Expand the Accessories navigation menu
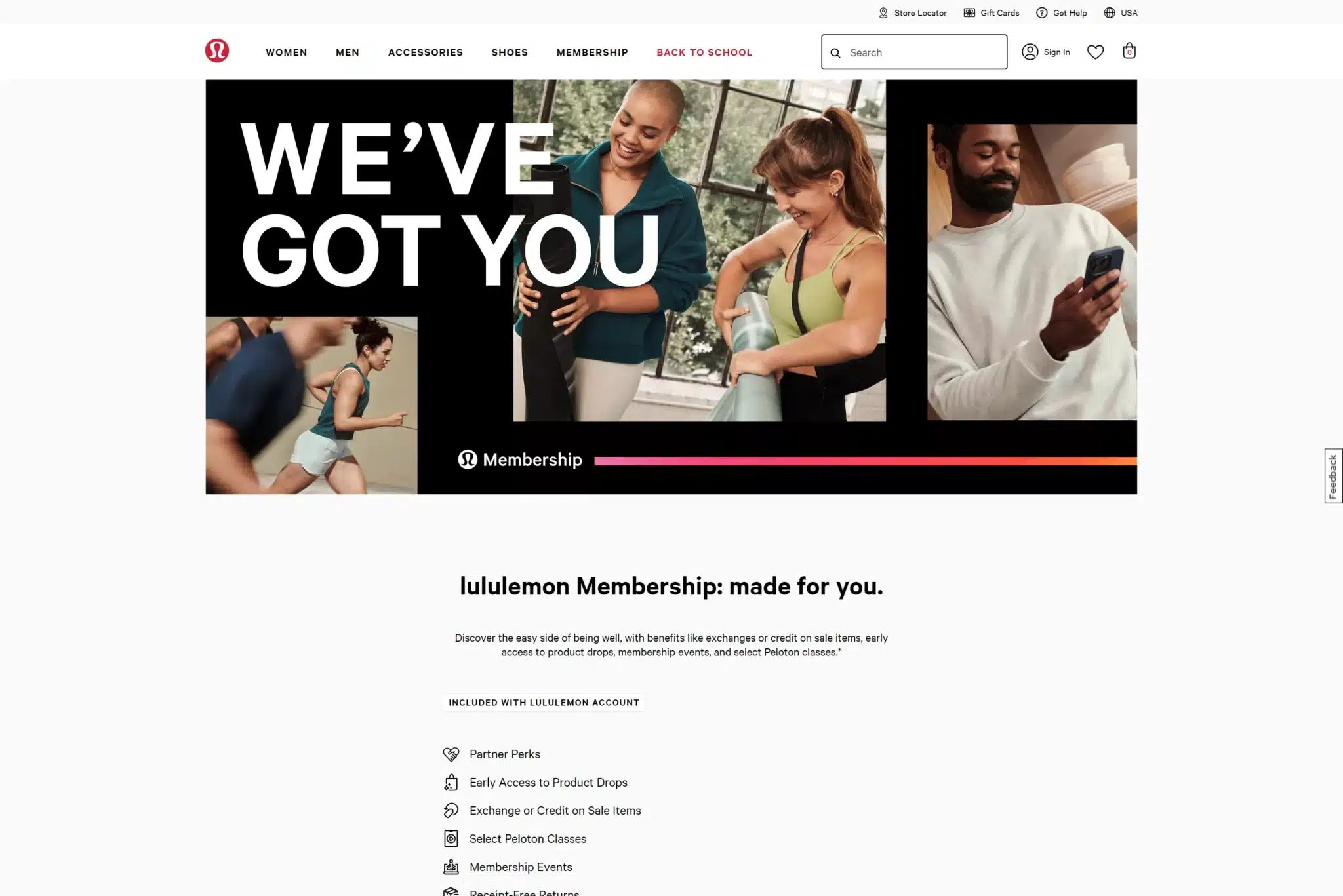The image size is (1343, 896). click(426, 52)
